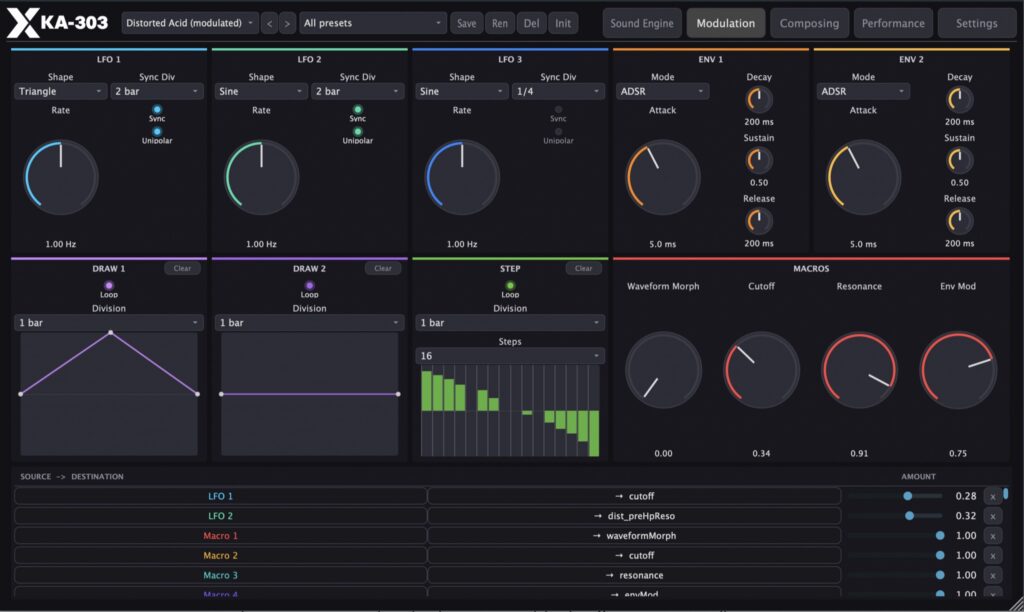Click the Waveform Morph macro knob

(x=663, y=370)
